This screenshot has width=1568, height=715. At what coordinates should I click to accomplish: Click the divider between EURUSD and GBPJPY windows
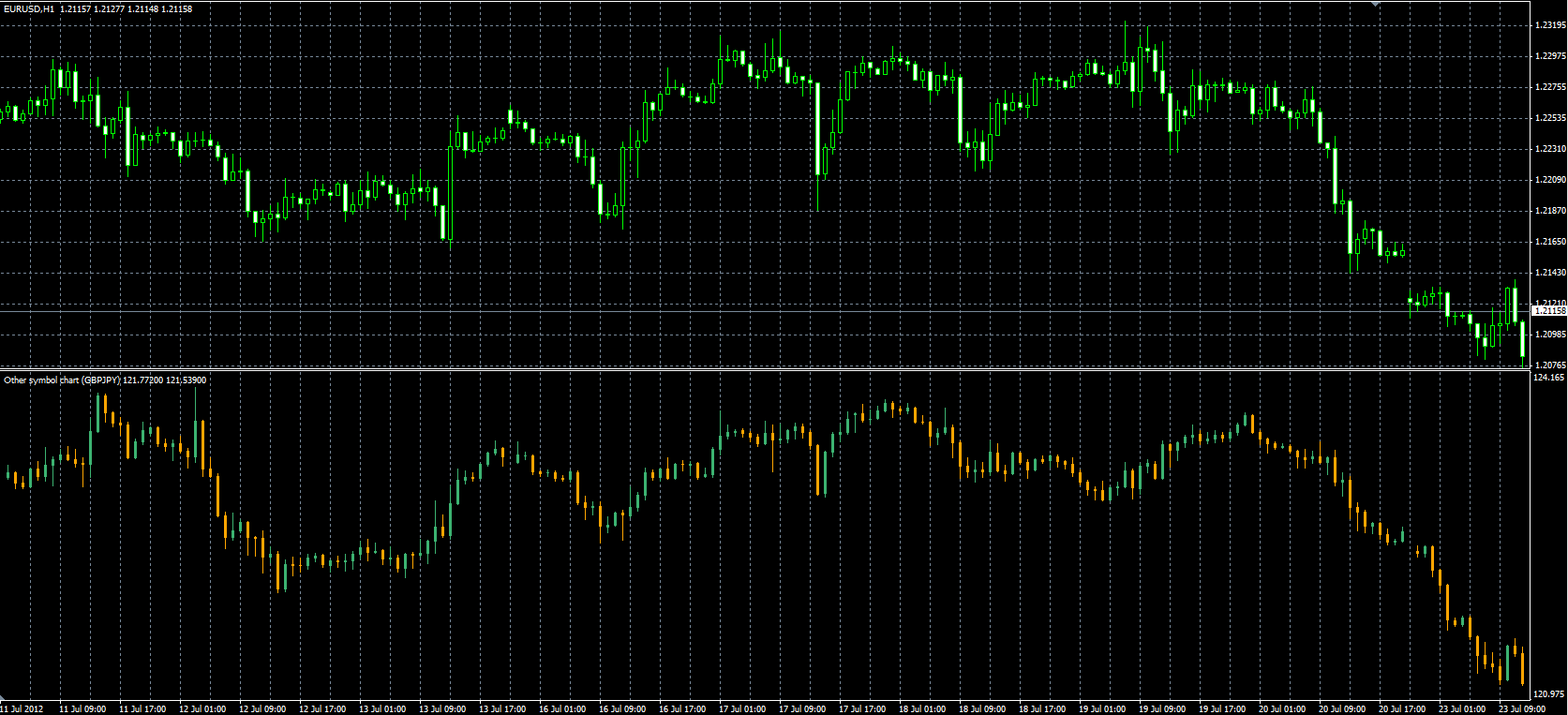tap(764, 370)
